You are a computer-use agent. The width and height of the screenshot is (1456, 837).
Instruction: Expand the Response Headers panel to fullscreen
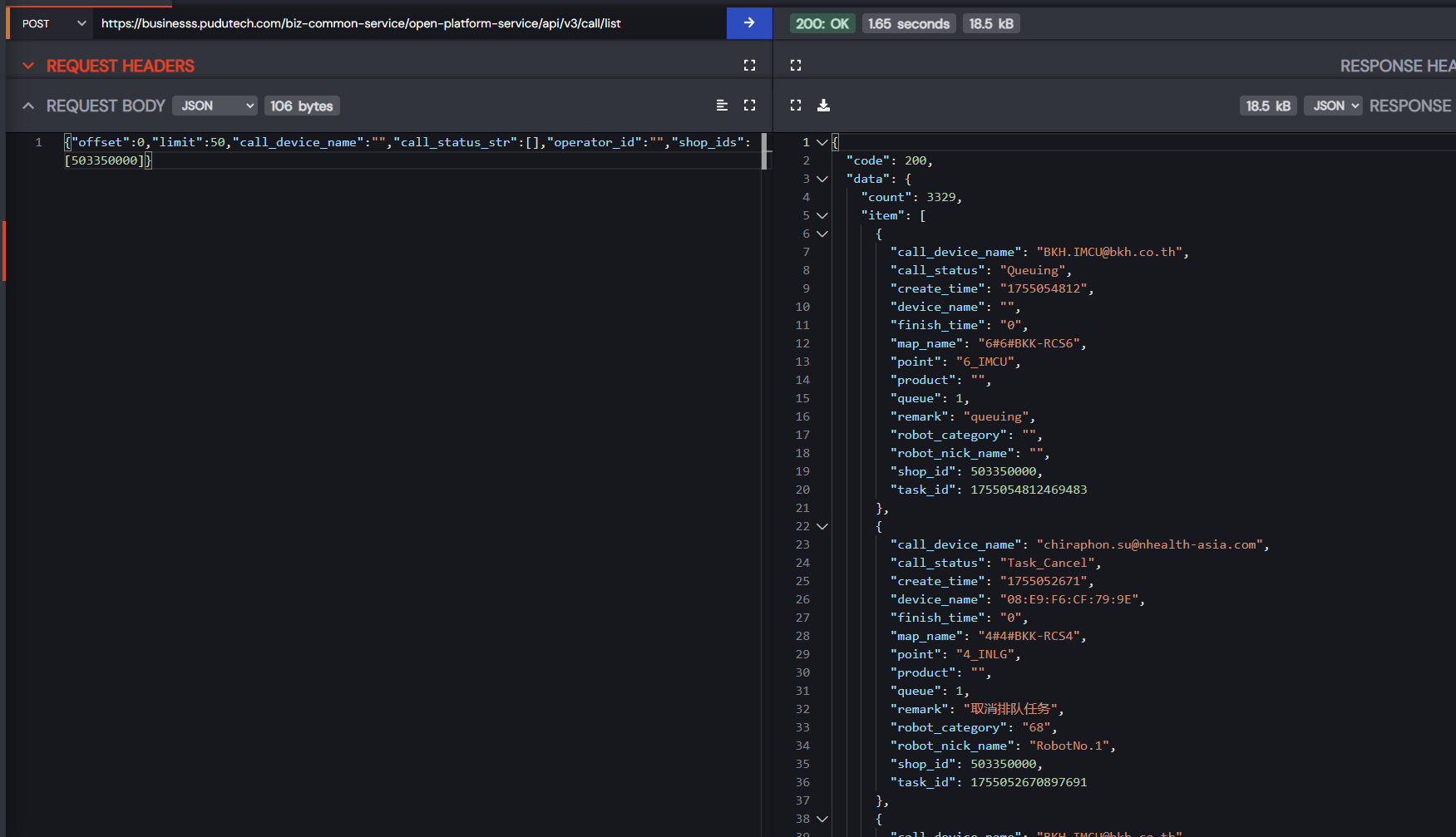[796, 66]
